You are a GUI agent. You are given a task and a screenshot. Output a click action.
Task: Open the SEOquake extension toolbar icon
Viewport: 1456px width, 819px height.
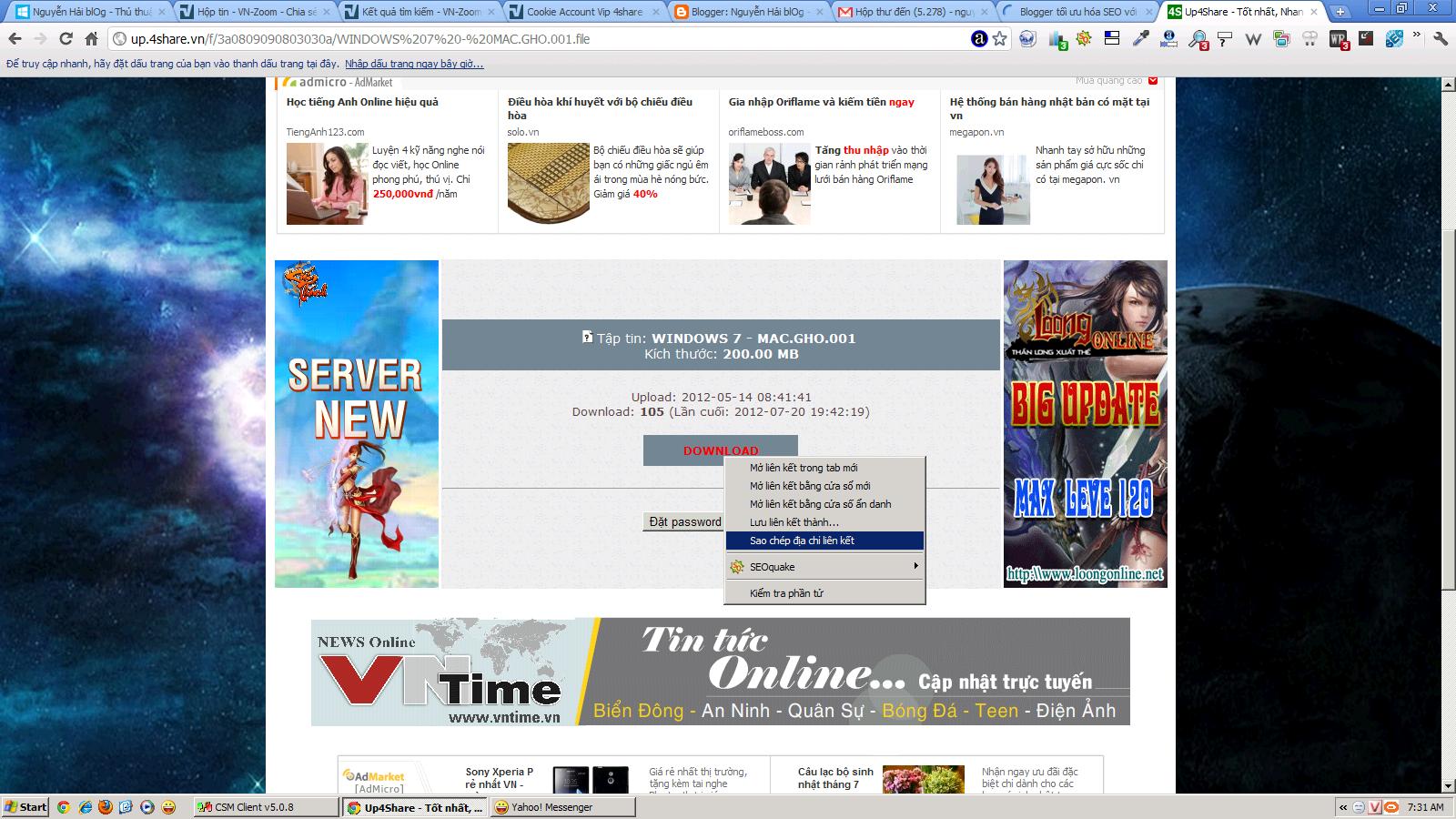1084,39
